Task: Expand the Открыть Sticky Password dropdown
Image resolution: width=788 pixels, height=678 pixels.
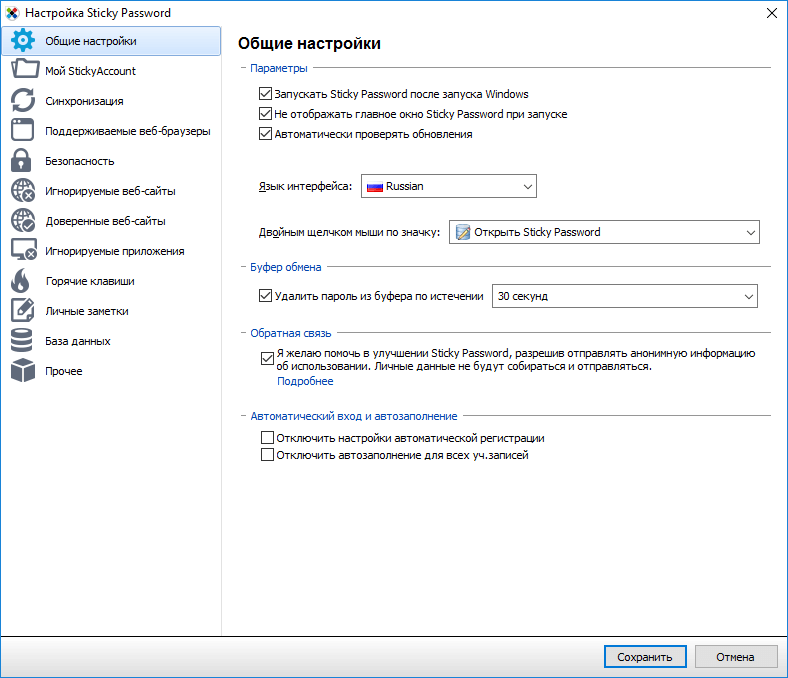Action: (604, 232)
